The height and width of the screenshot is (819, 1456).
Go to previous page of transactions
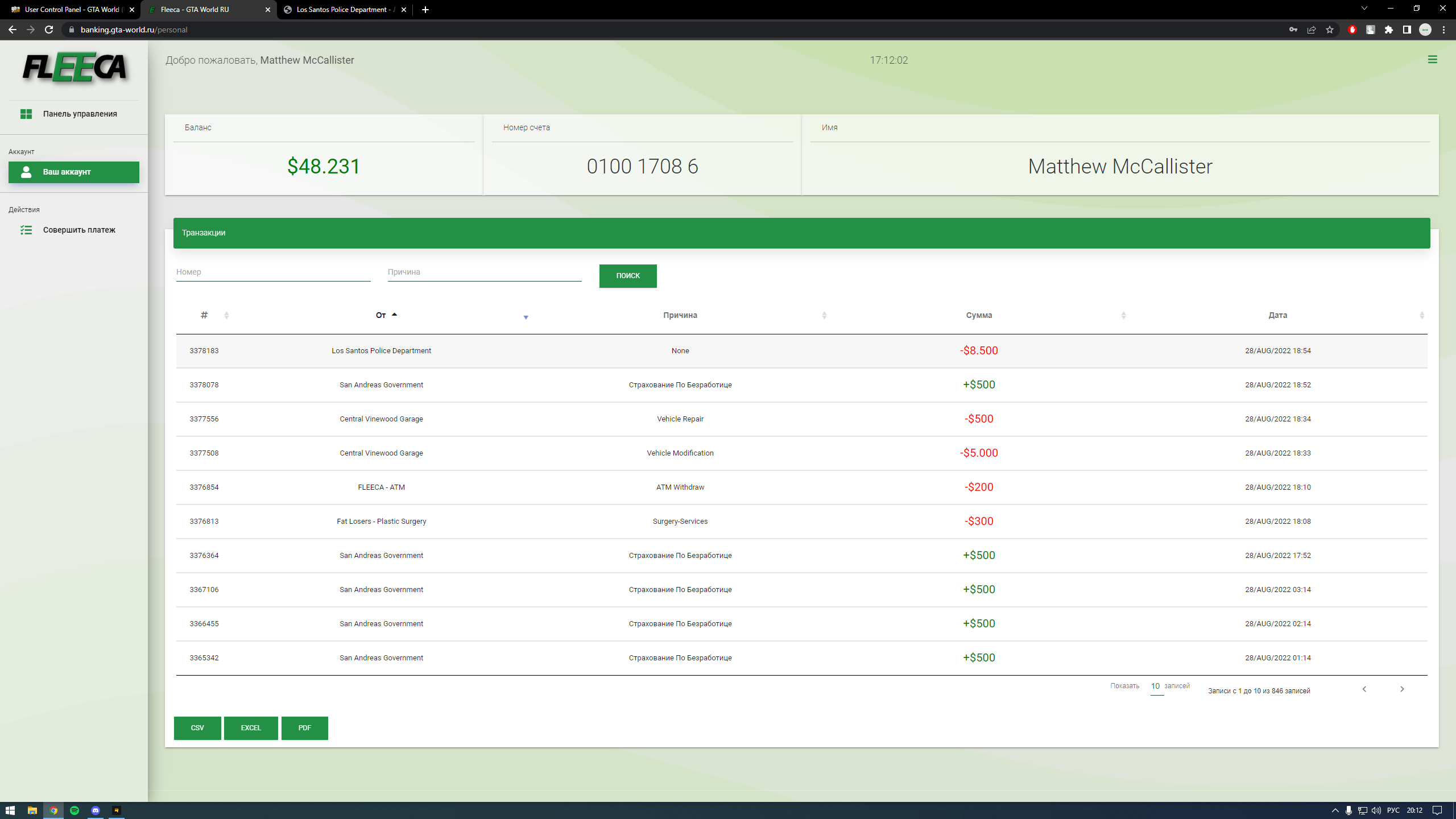pos(1364,689)
